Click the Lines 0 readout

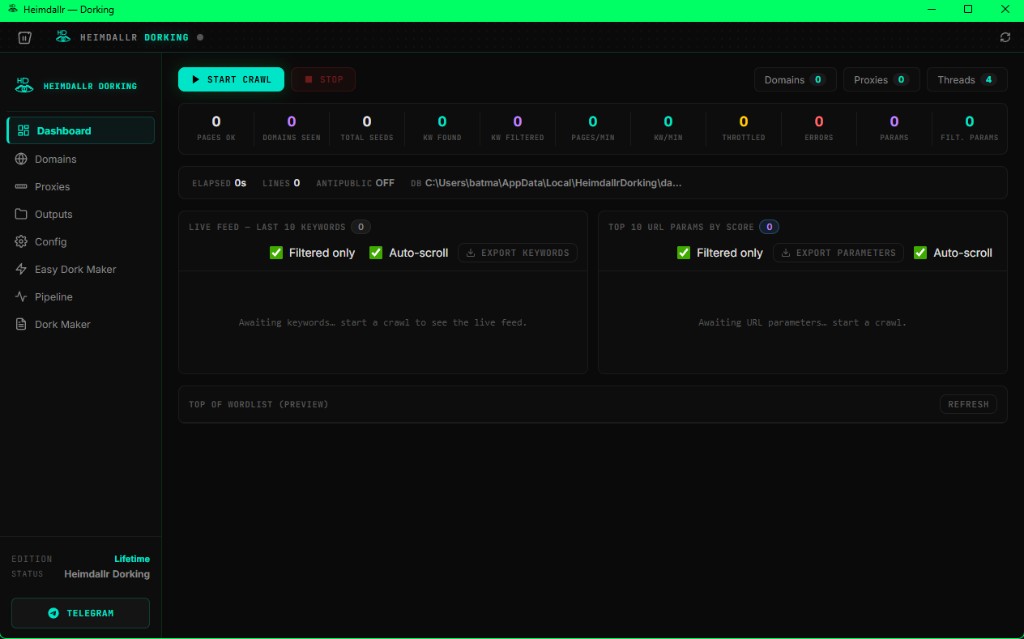pos(281,183)
